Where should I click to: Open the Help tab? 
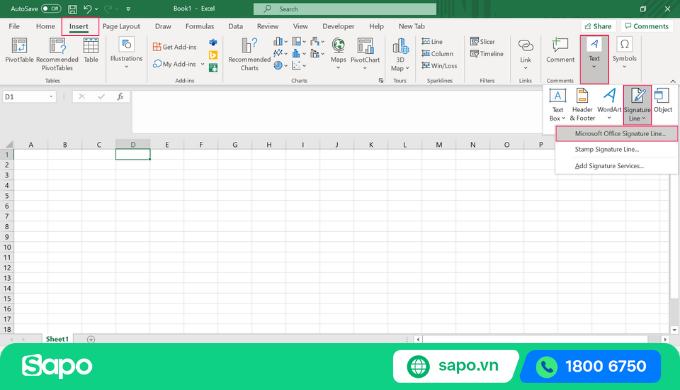coord(376,26)
